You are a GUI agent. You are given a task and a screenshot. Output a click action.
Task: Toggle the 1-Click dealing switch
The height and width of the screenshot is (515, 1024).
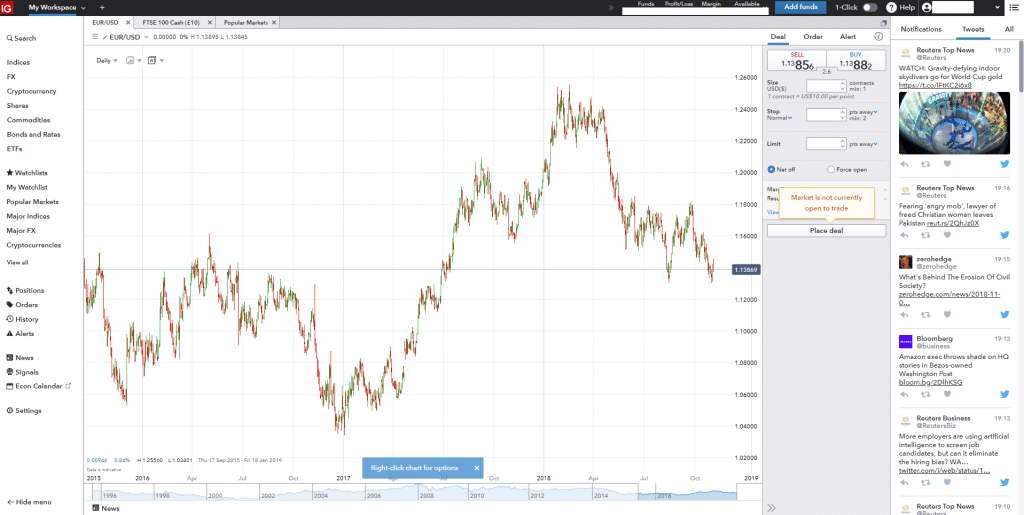click(869, 7)
